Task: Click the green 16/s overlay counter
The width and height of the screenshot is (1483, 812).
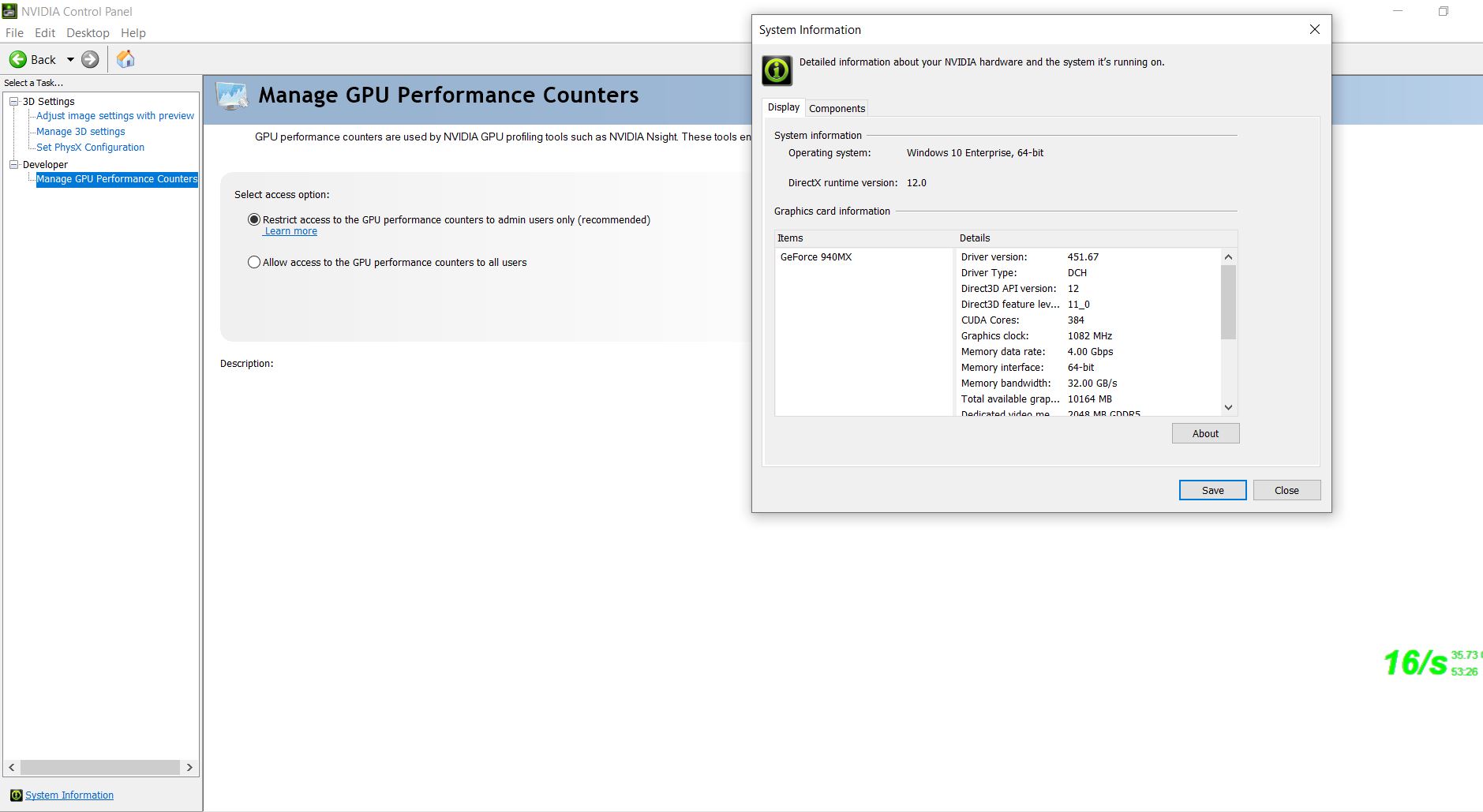Action: click(x=1416, y=663)
